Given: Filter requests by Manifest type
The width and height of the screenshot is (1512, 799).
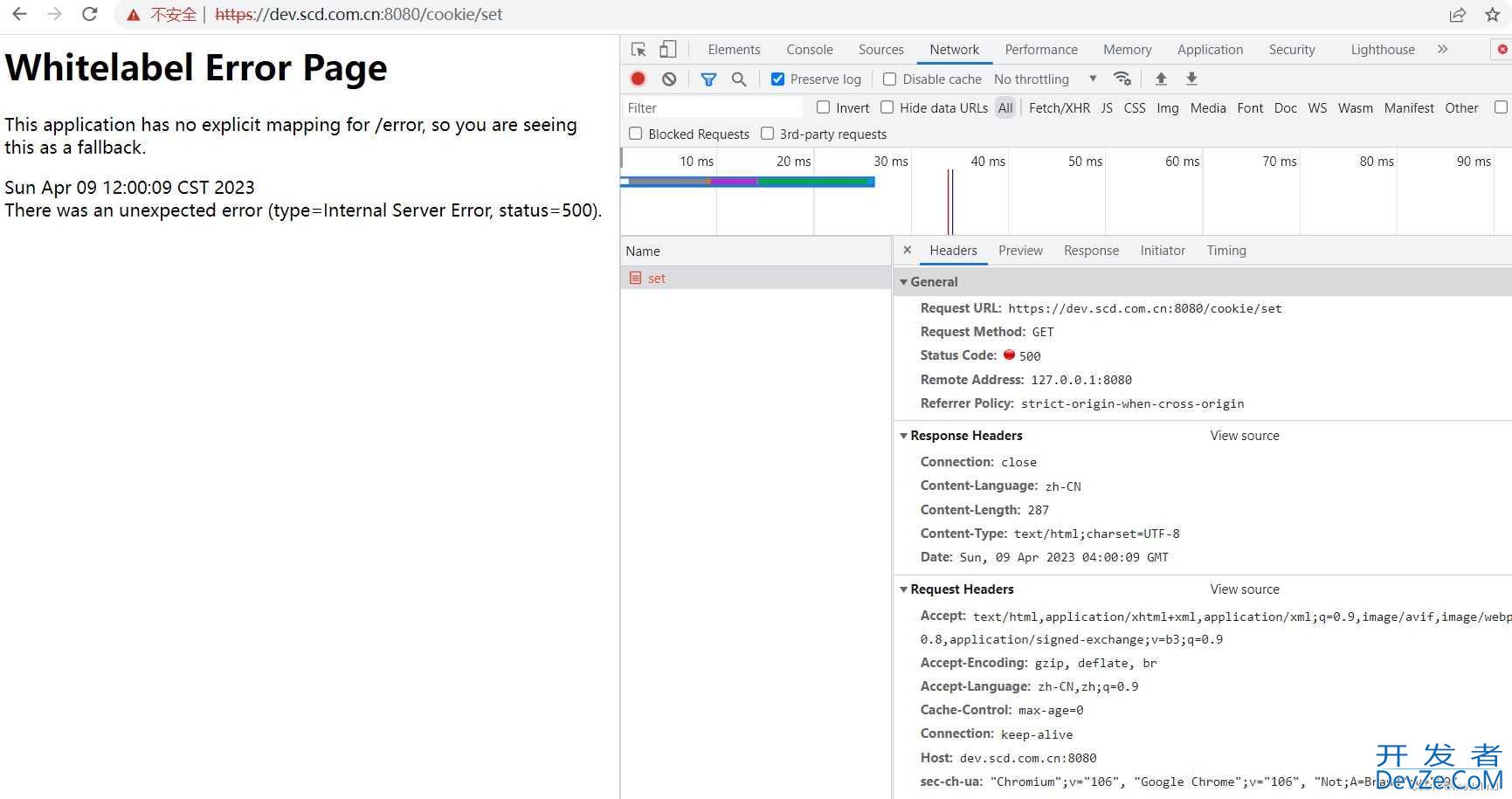Looking at the screenshot, I should [1409, 107].
